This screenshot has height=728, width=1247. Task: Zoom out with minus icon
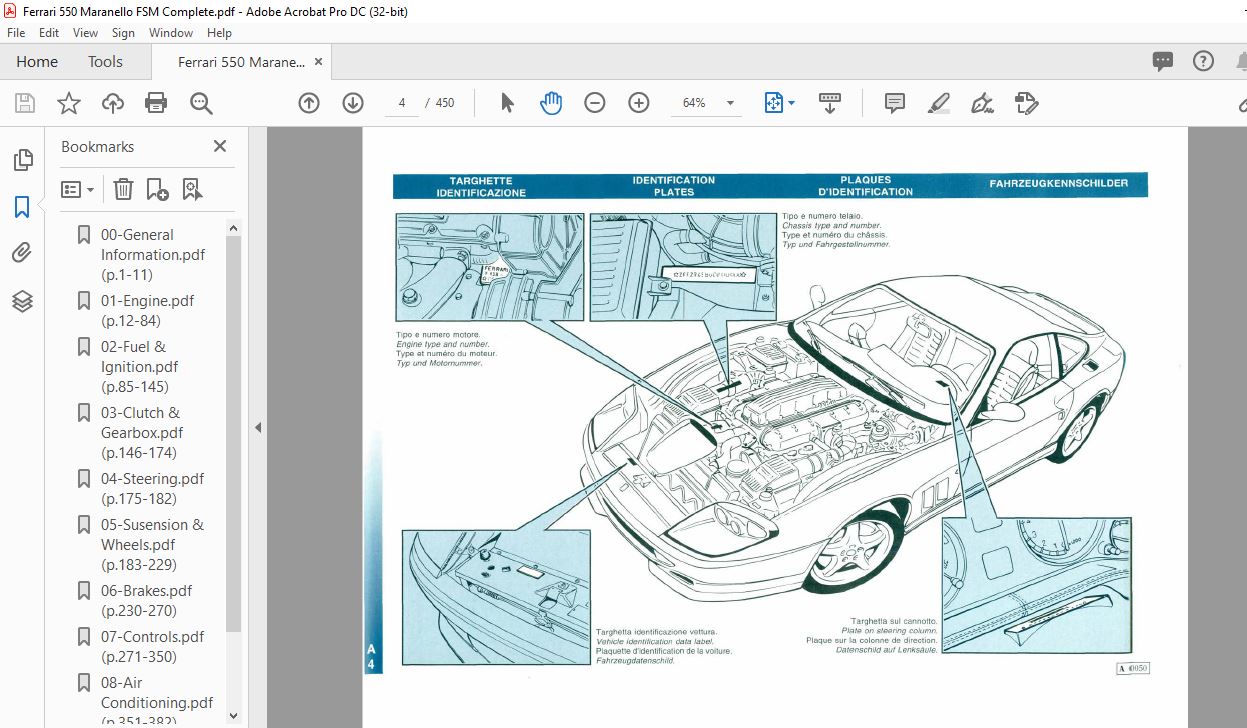pos(595,103)
